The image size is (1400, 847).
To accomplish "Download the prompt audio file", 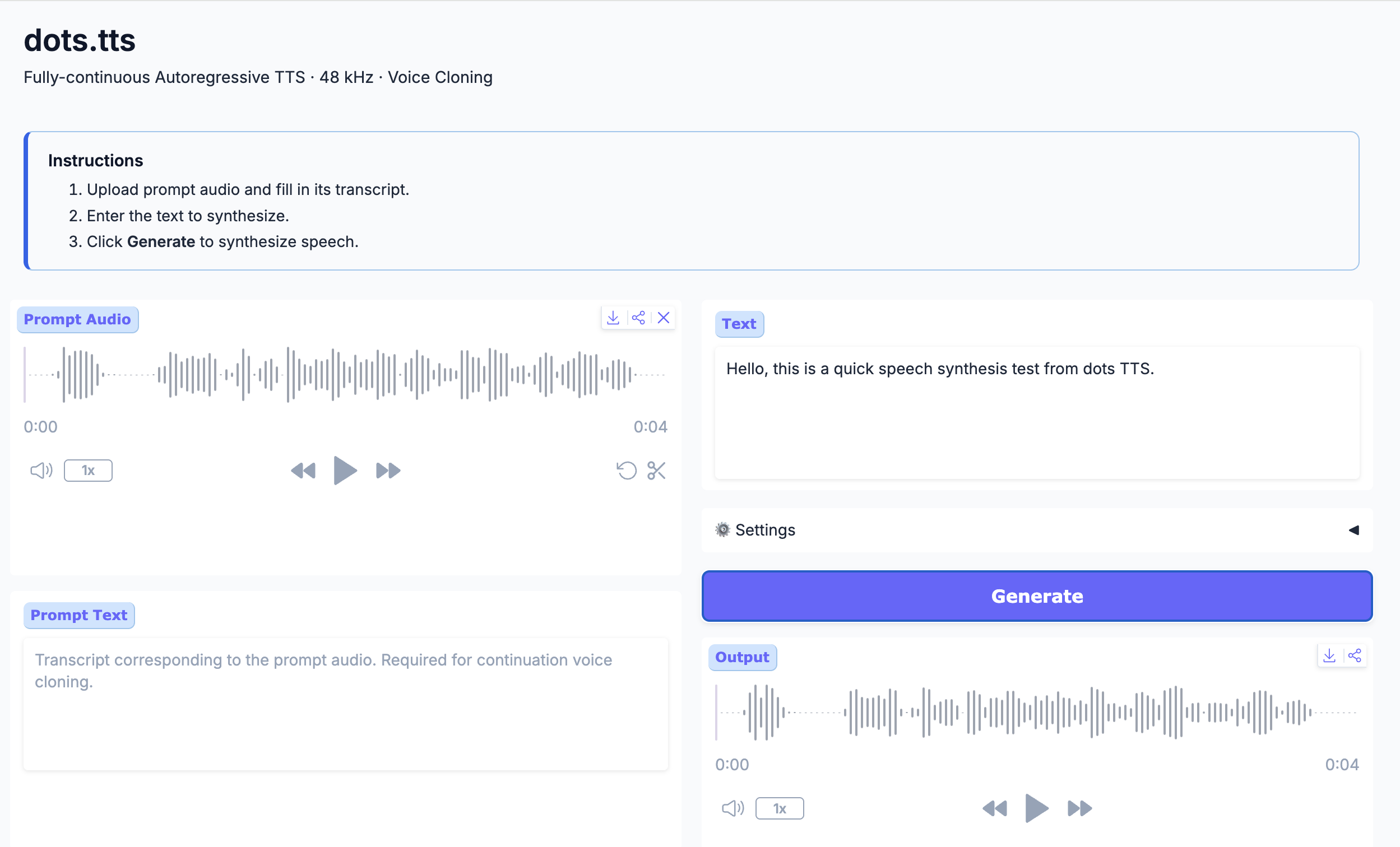I will 613,318.
